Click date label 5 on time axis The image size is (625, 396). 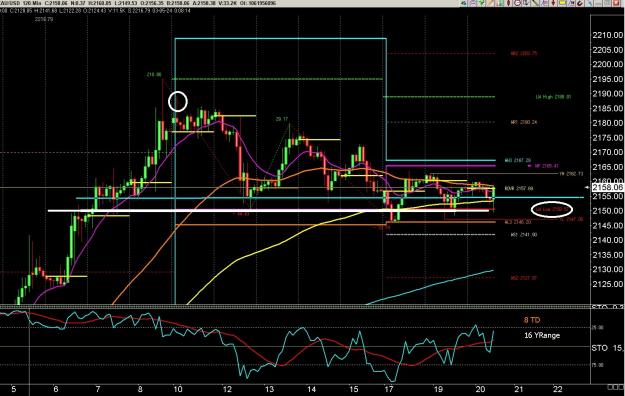(14, 389)
